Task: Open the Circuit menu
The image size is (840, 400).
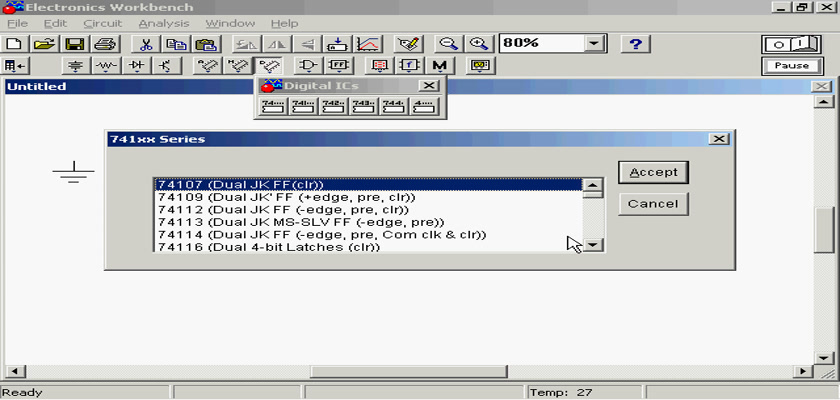Action: [103, 24]
